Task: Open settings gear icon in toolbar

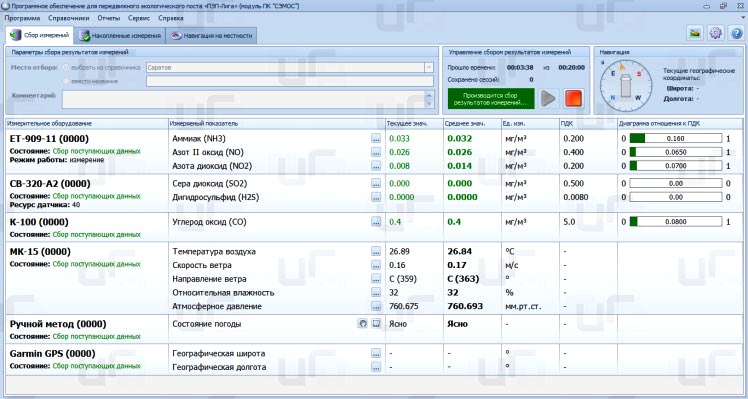Action: tap(716, 33)
